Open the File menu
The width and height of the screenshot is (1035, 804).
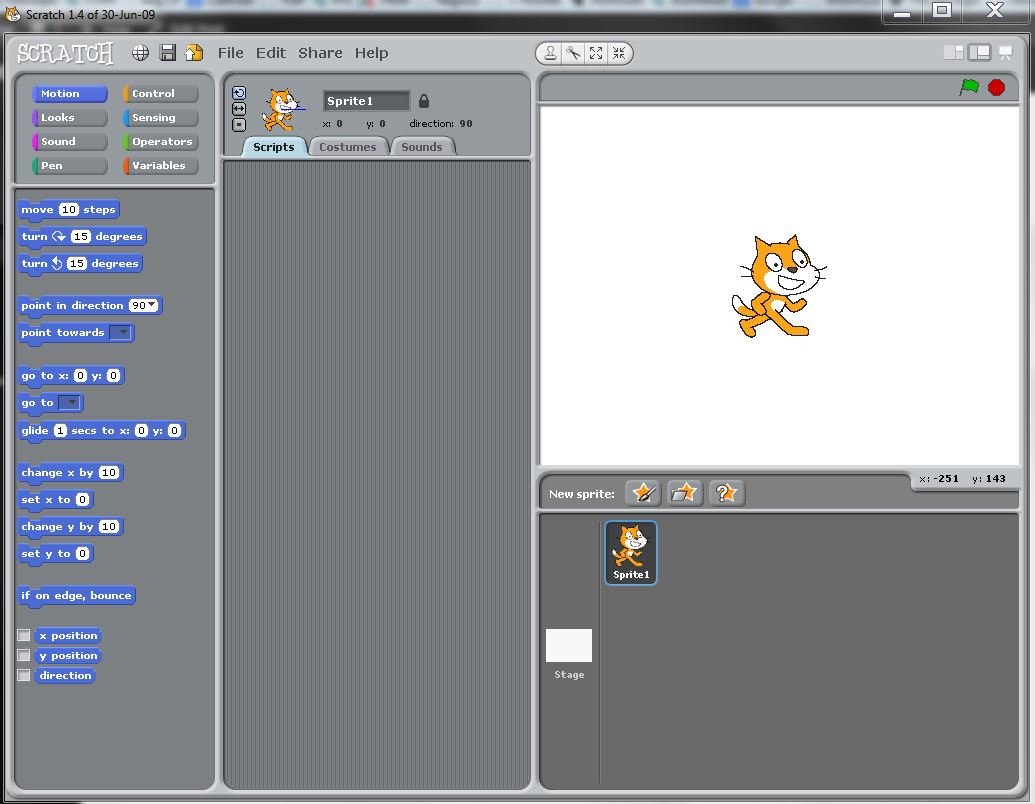[x=230, y=53]
